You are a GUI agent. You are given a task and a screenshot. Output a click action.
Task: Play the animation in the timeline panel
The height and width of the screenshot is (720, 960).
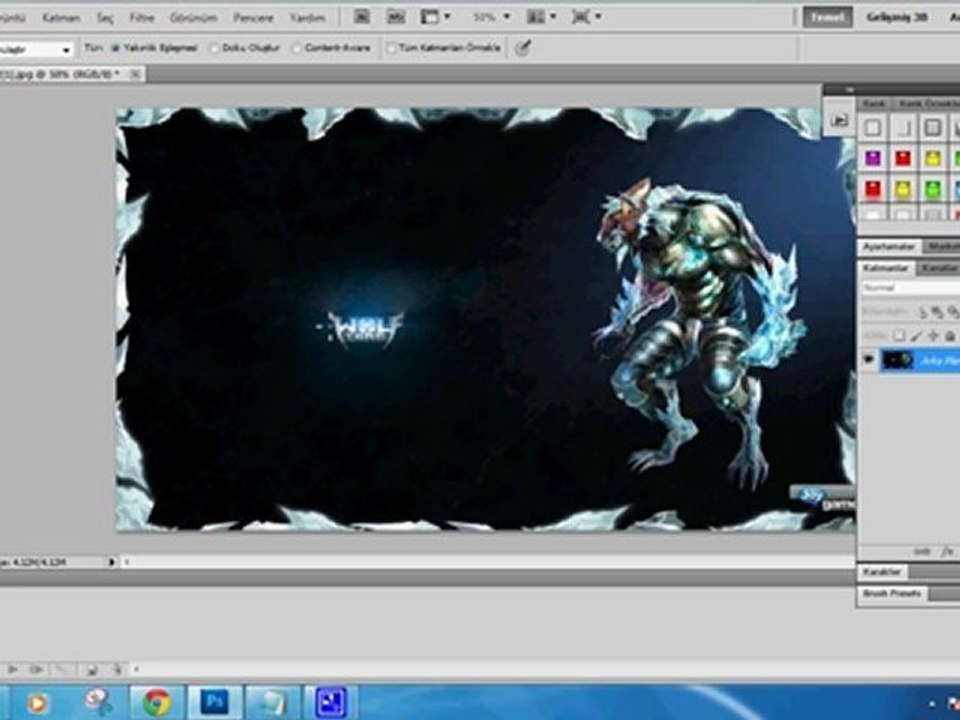[x=12, y=670]
